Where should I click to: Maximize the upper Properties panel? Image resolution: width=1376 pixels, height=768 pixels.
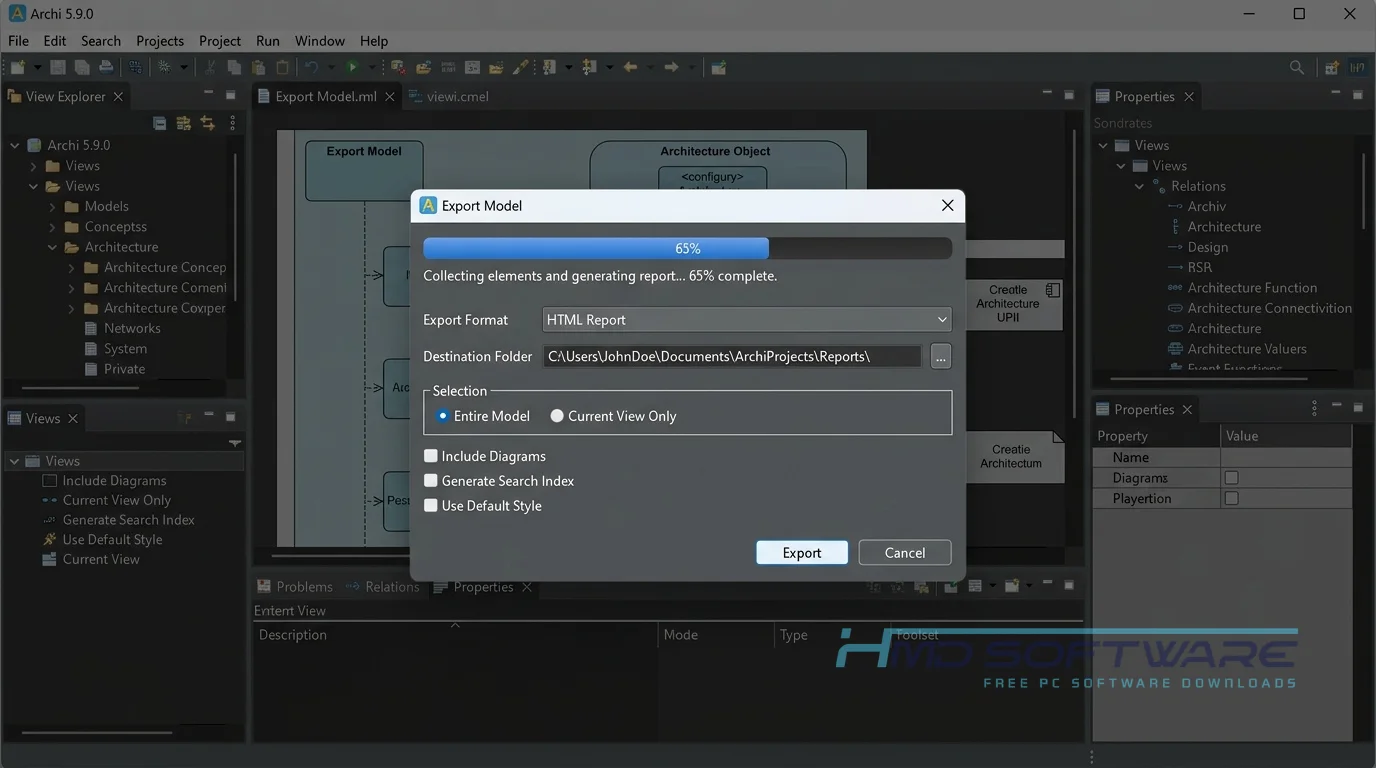(x=1357, y=94)
